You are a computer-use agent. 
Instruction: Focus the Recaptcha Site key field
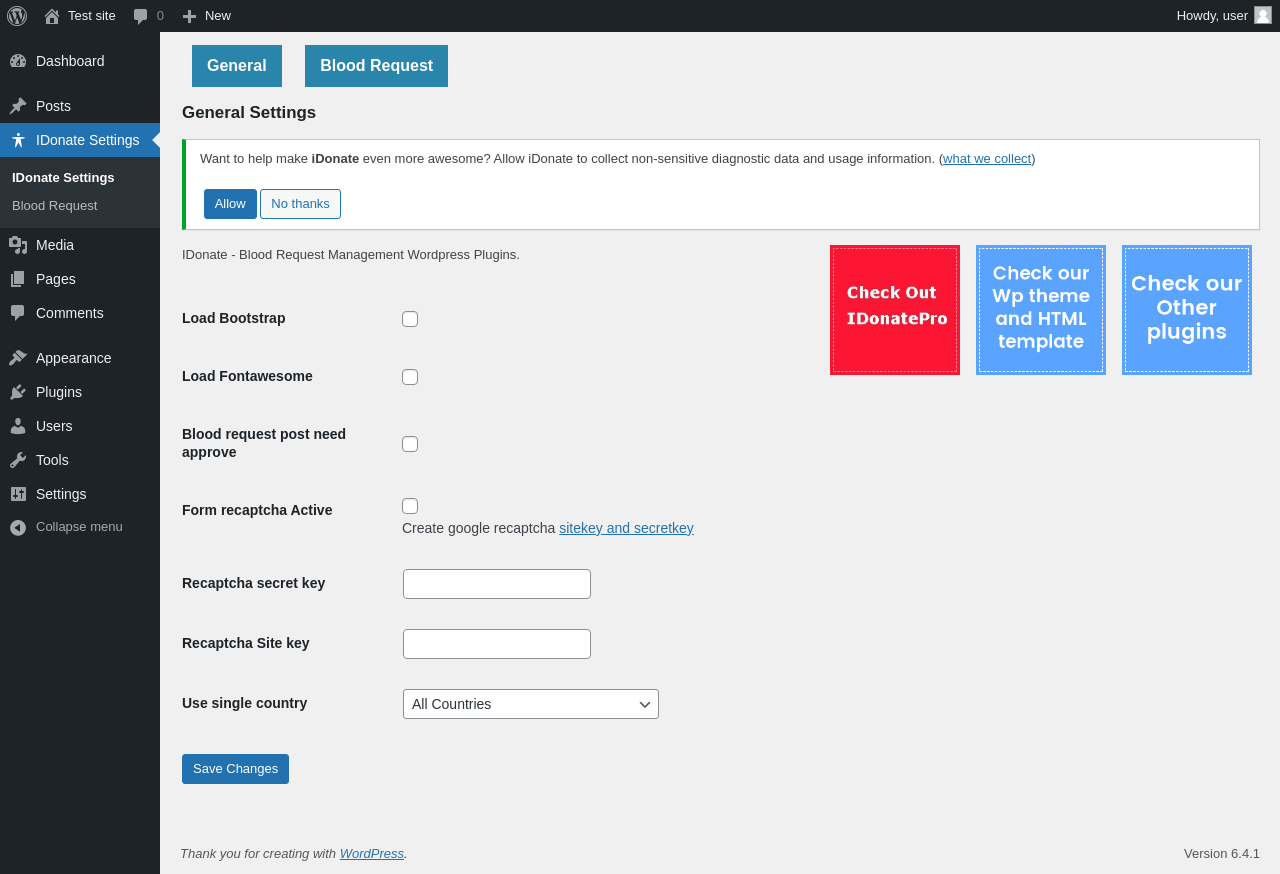click(497, 644)
